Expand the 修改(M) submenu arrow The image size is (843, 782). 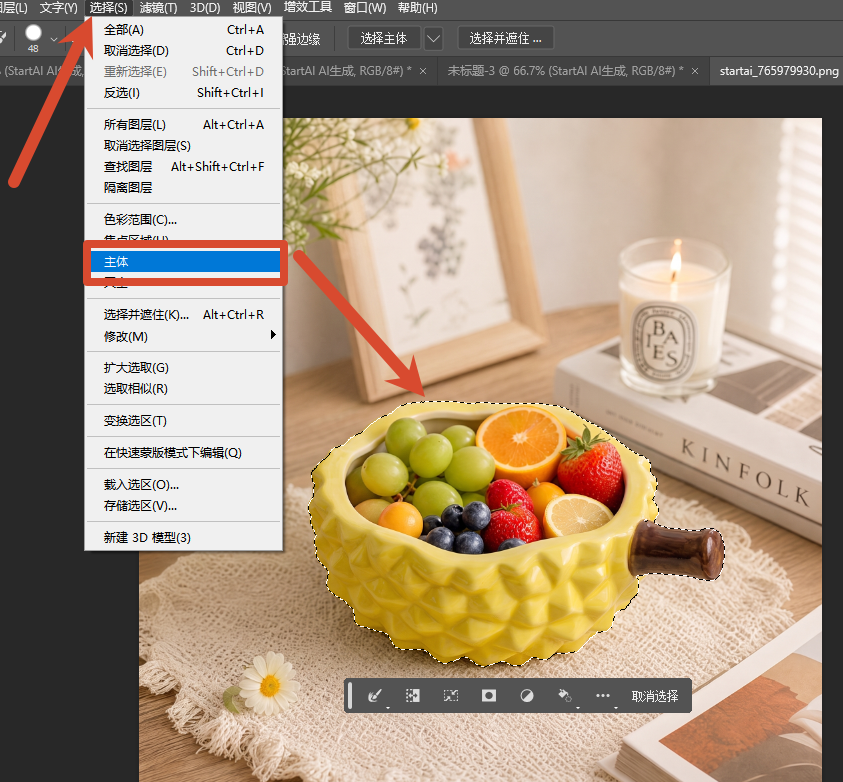(x=273, y=335)
